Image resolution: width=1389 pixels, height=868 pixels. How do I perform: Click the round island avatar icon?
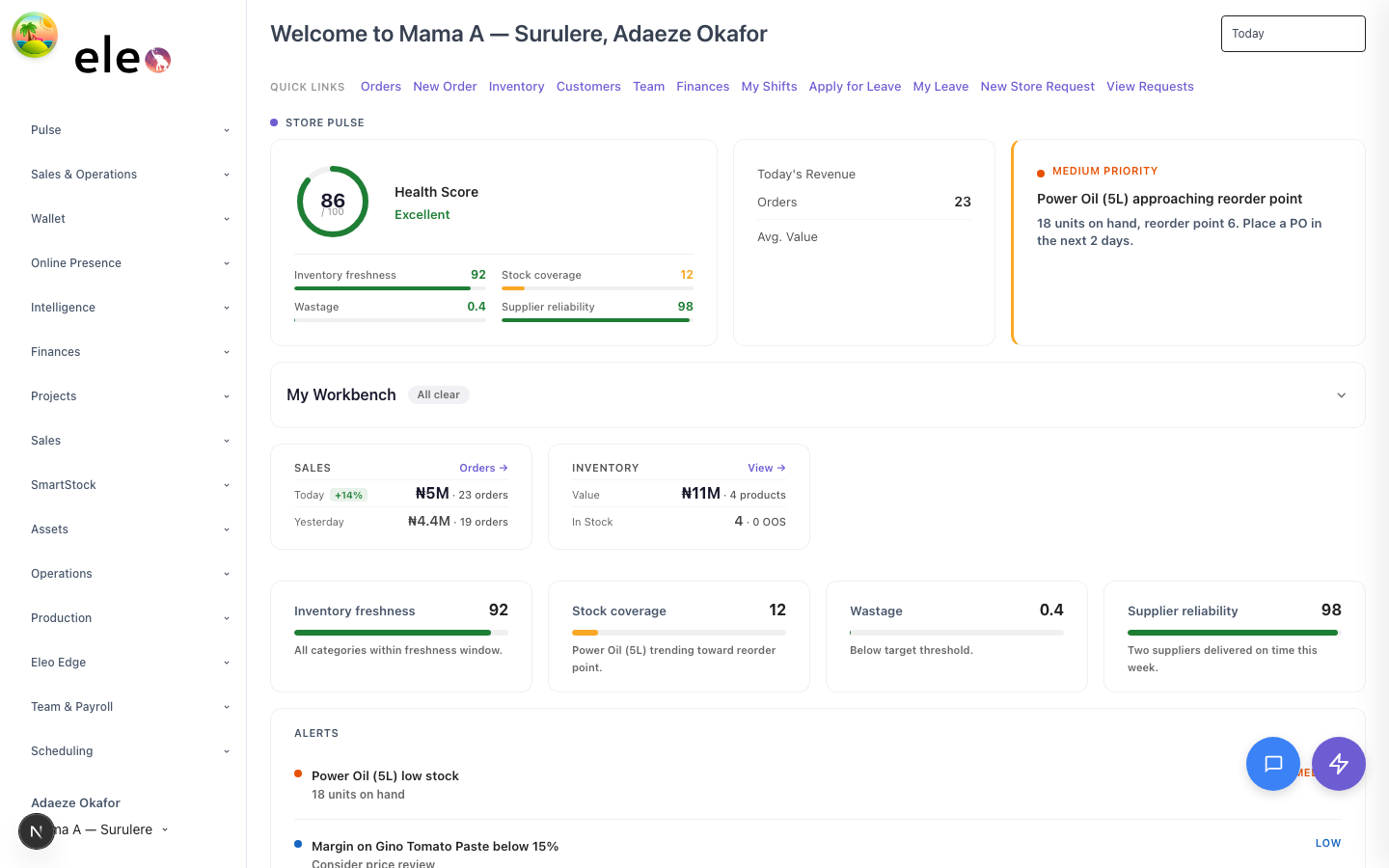point(35,35)
